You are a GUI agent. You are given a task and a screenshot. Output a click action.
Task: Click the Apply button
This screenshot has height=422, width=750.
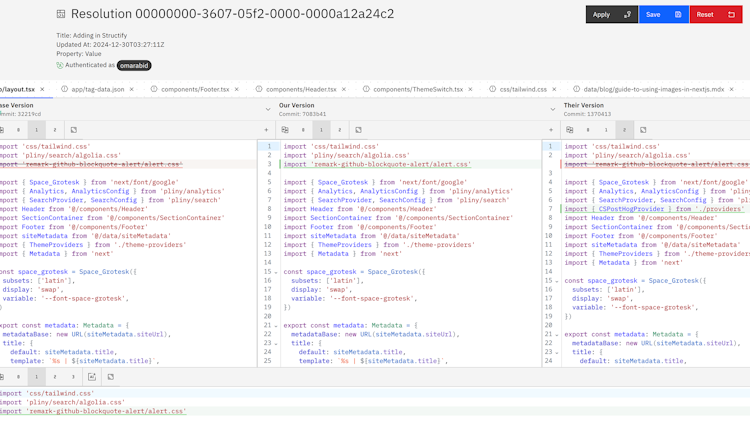pos(612,14)
